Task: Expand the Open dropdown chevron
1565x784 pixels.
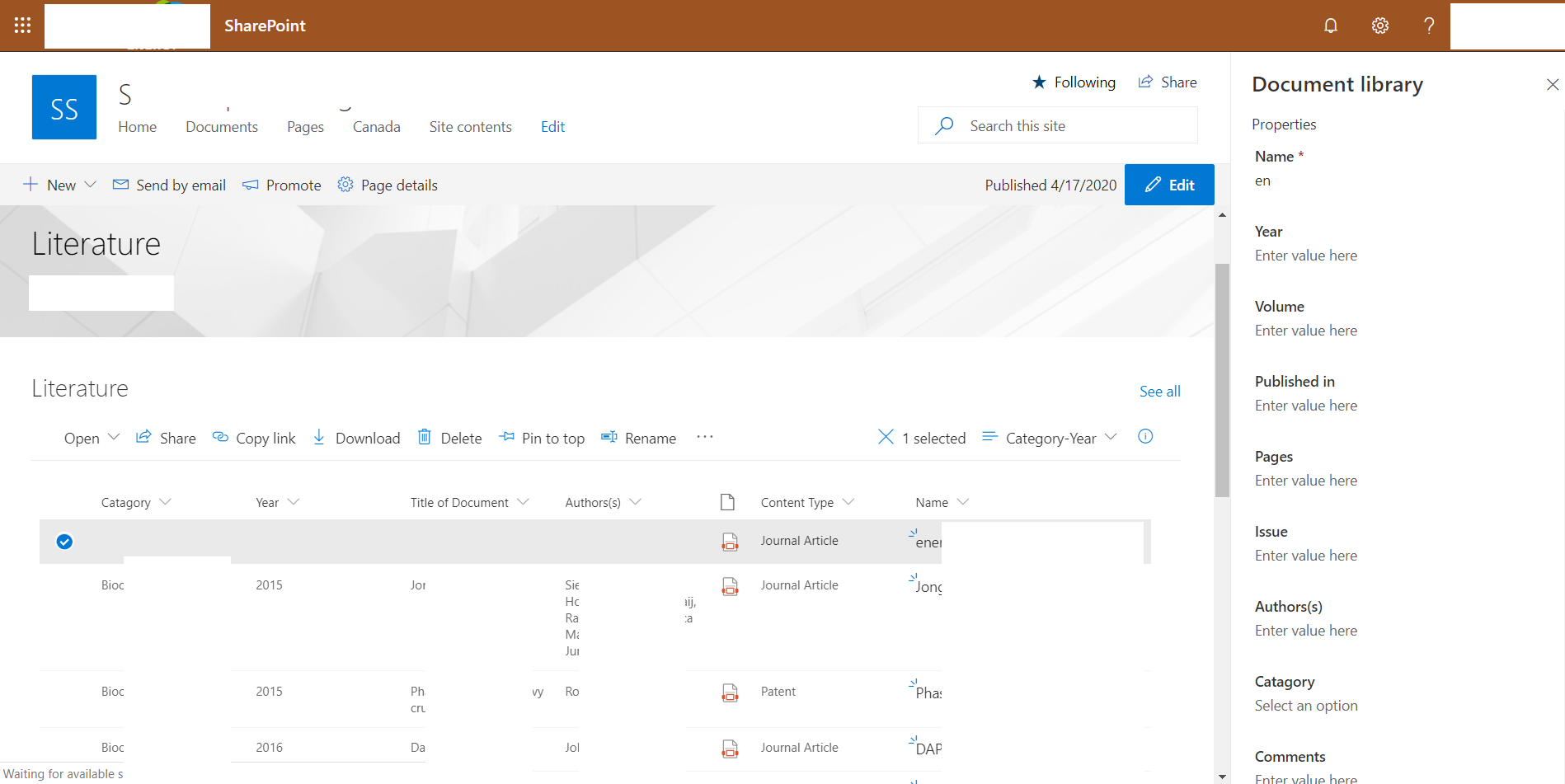Action: [x=114, y=437]
